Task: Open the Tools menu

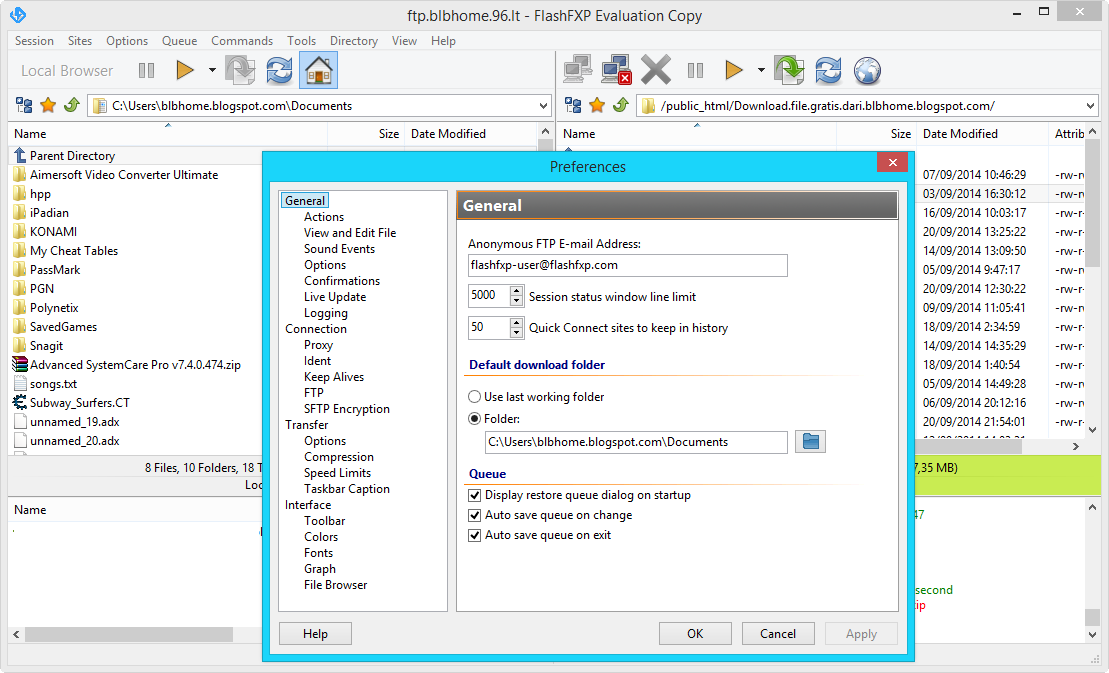Action: pos(301,41)
